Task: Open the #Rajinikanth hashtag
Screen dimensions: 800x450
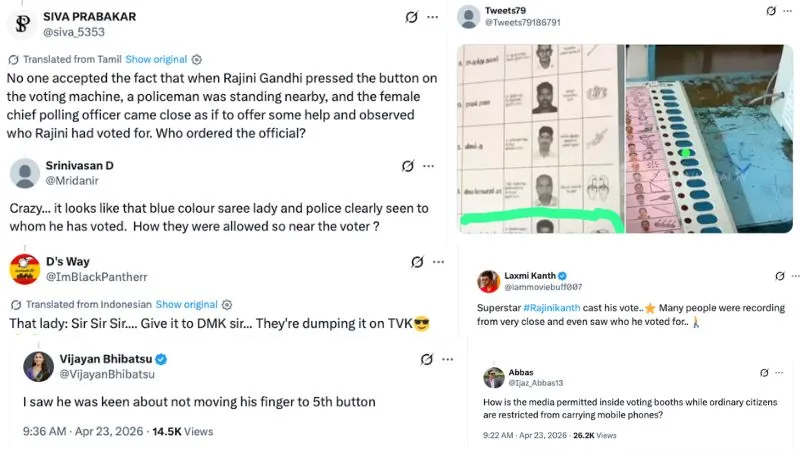Action: click(552, 308)
